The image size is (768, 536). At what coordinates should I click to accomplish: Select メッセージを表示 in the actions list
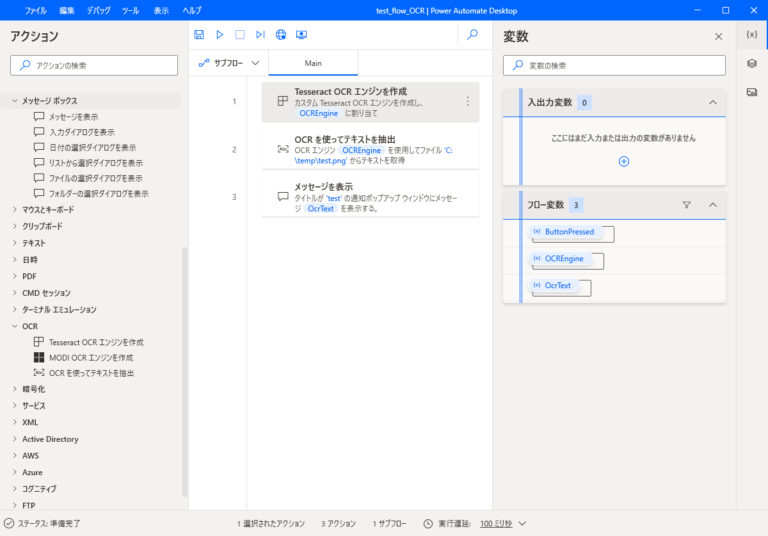[x=66, y=117]
